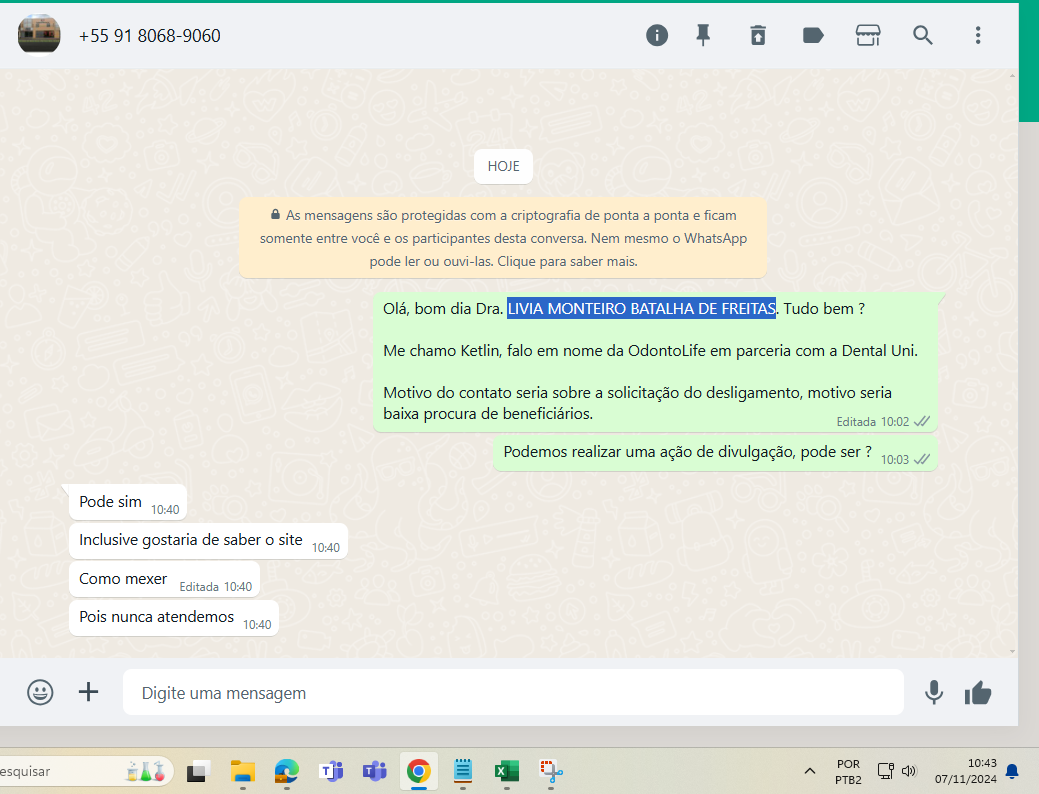The height and width of the screenshot is (794, 1039).
Task: Focus the 'Digite uma mensagem' field
Action: [x=513, y=693]
